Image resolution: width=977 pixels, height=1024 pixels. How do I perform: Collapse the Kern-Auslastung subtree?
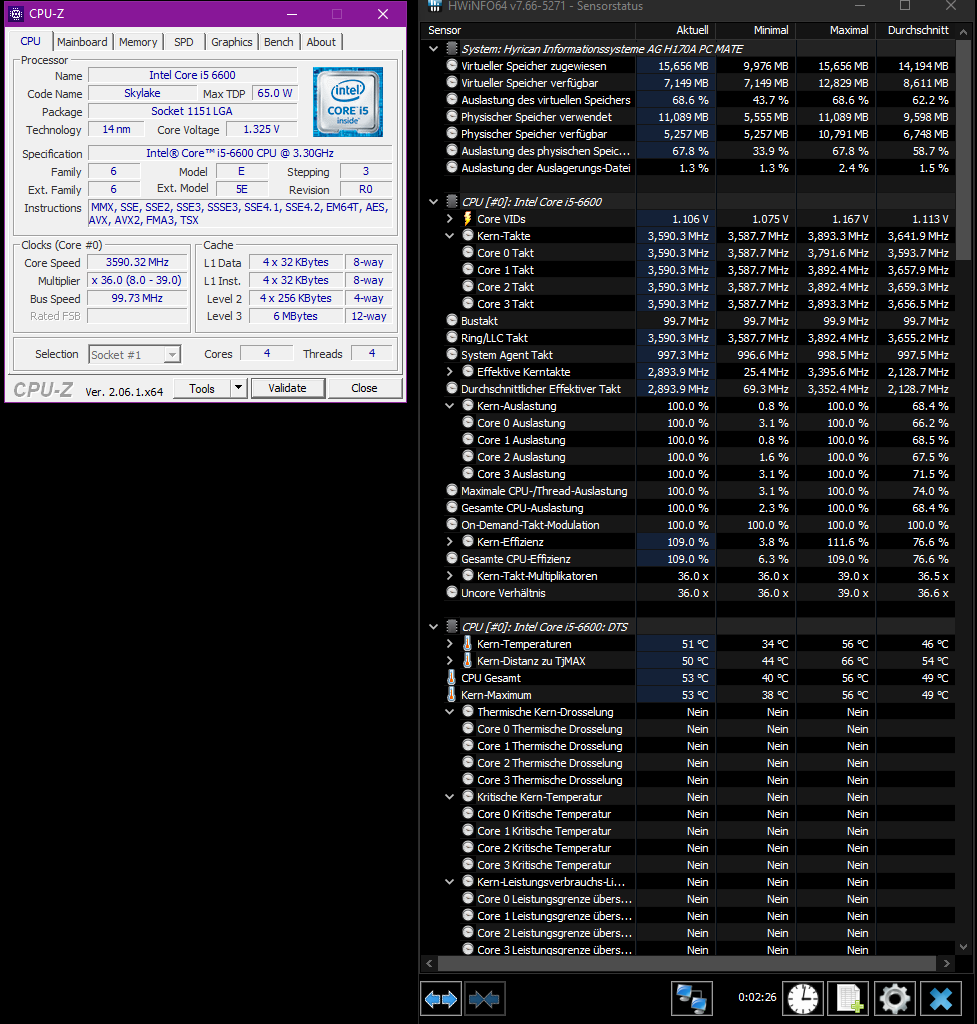(x=449, y=406)
